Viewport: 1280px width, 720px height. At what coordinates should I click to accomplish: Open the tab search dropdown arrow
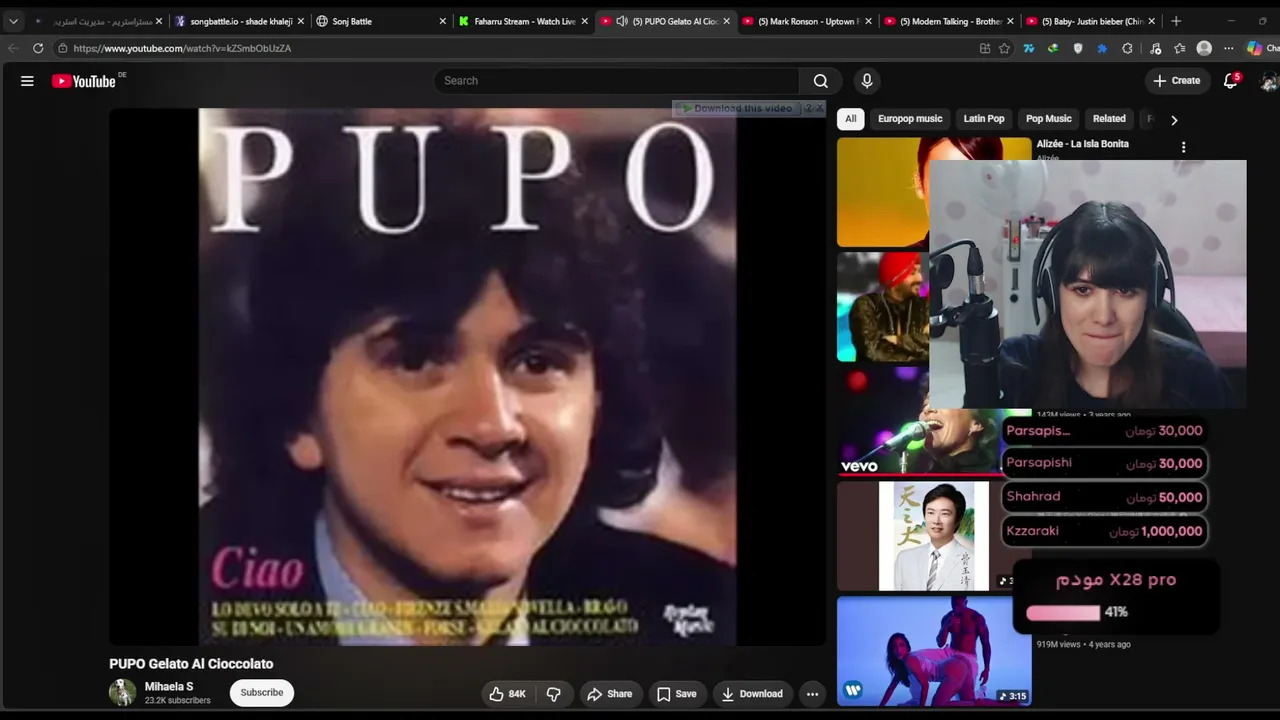pyautogui.click(x=13, y=21)
